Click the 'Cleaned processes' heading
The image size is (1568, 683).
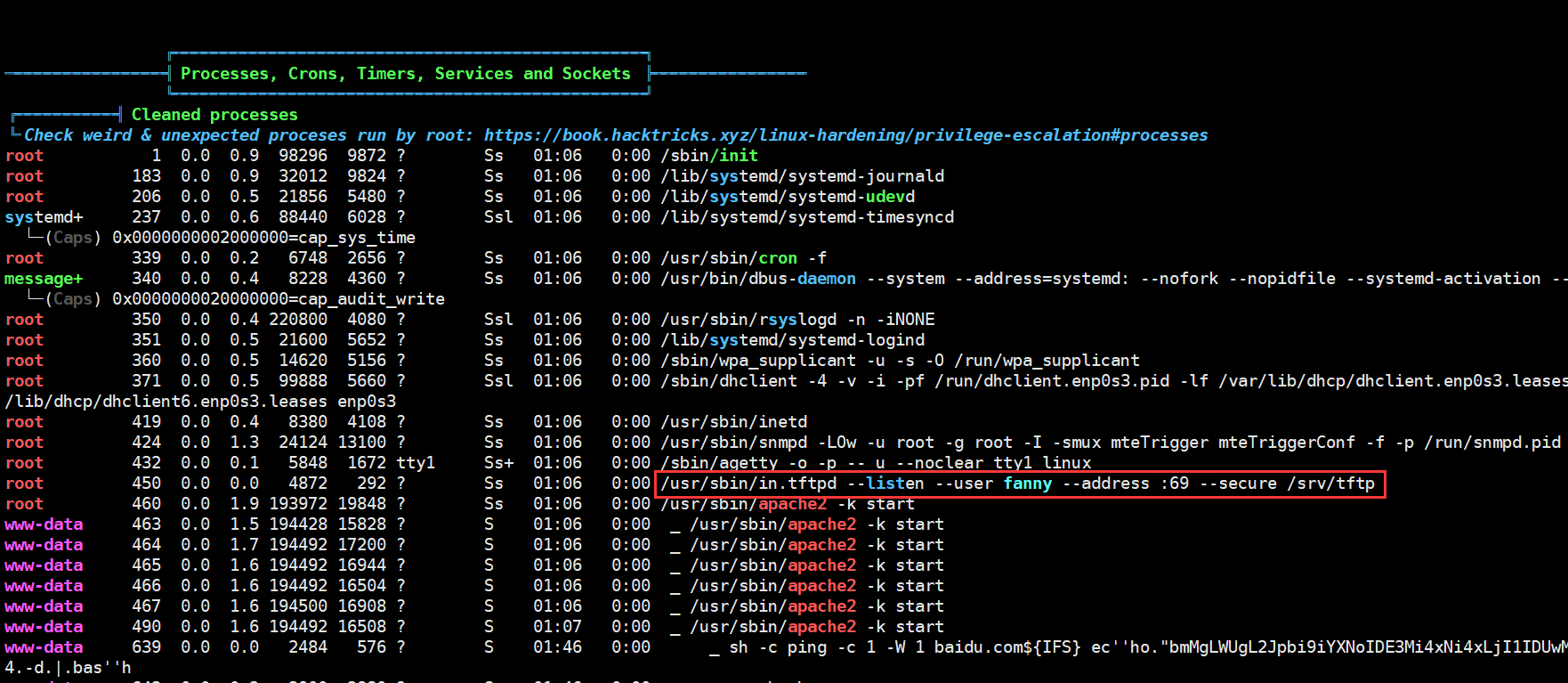(x=214, y=115)
